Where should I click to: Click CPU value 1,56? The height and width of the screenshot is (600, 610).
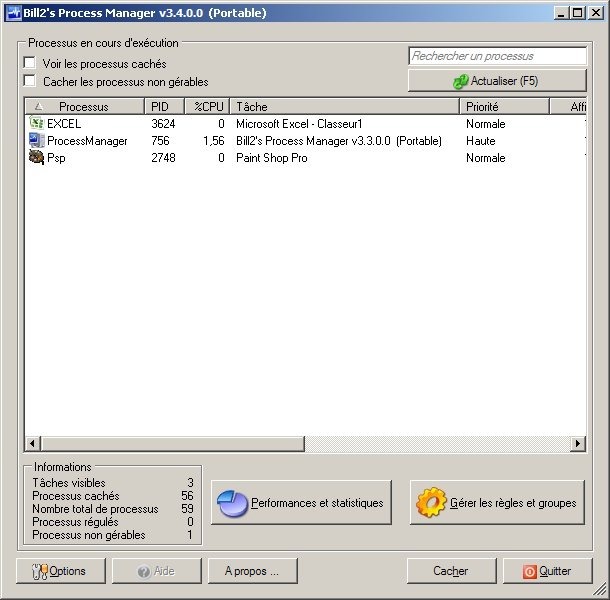214,141
